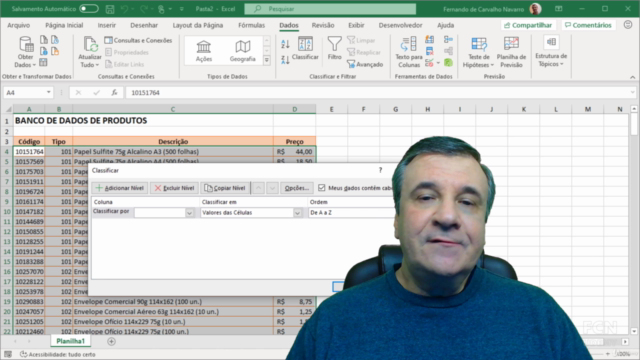Click the Save icon in title bar

pyautogui.click(x=110, y=9)
